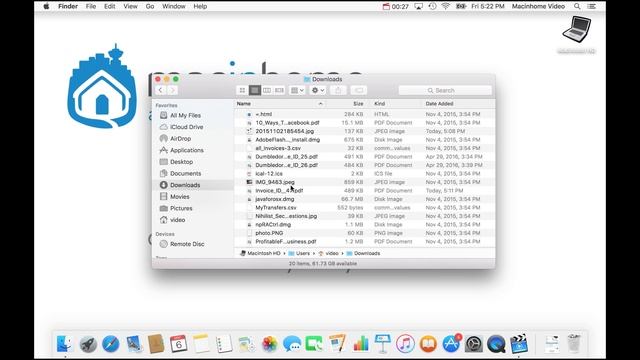
Task: Open Launchpad from the Dock
Action: click(88, 344)
